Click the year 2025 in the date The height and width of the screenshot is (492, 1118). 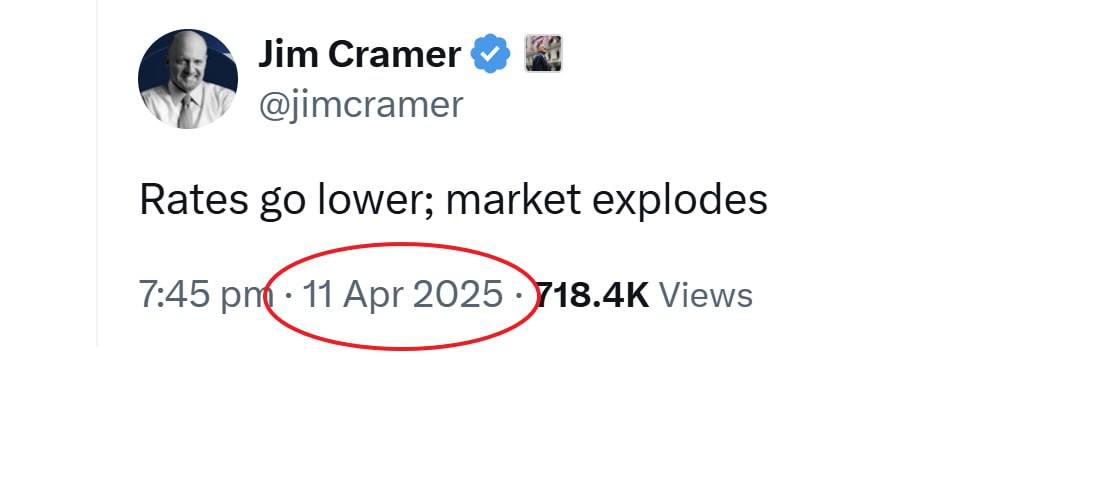click(x=458, y=294)
